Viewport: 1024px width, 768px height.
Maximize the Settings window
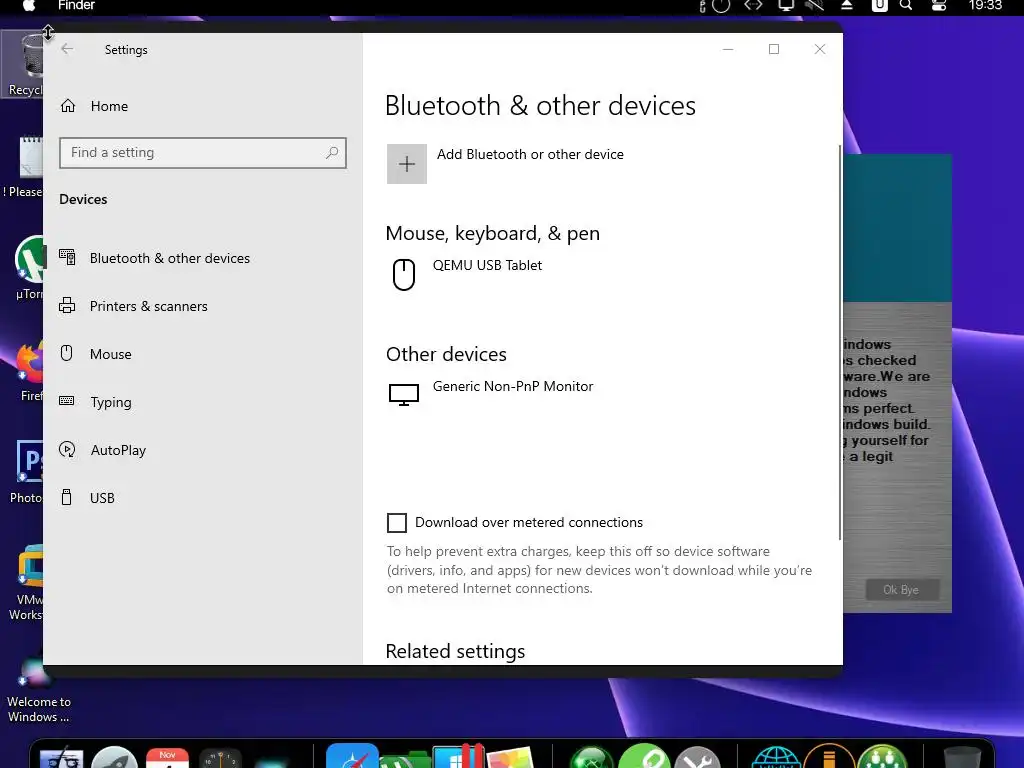(774, 49)
